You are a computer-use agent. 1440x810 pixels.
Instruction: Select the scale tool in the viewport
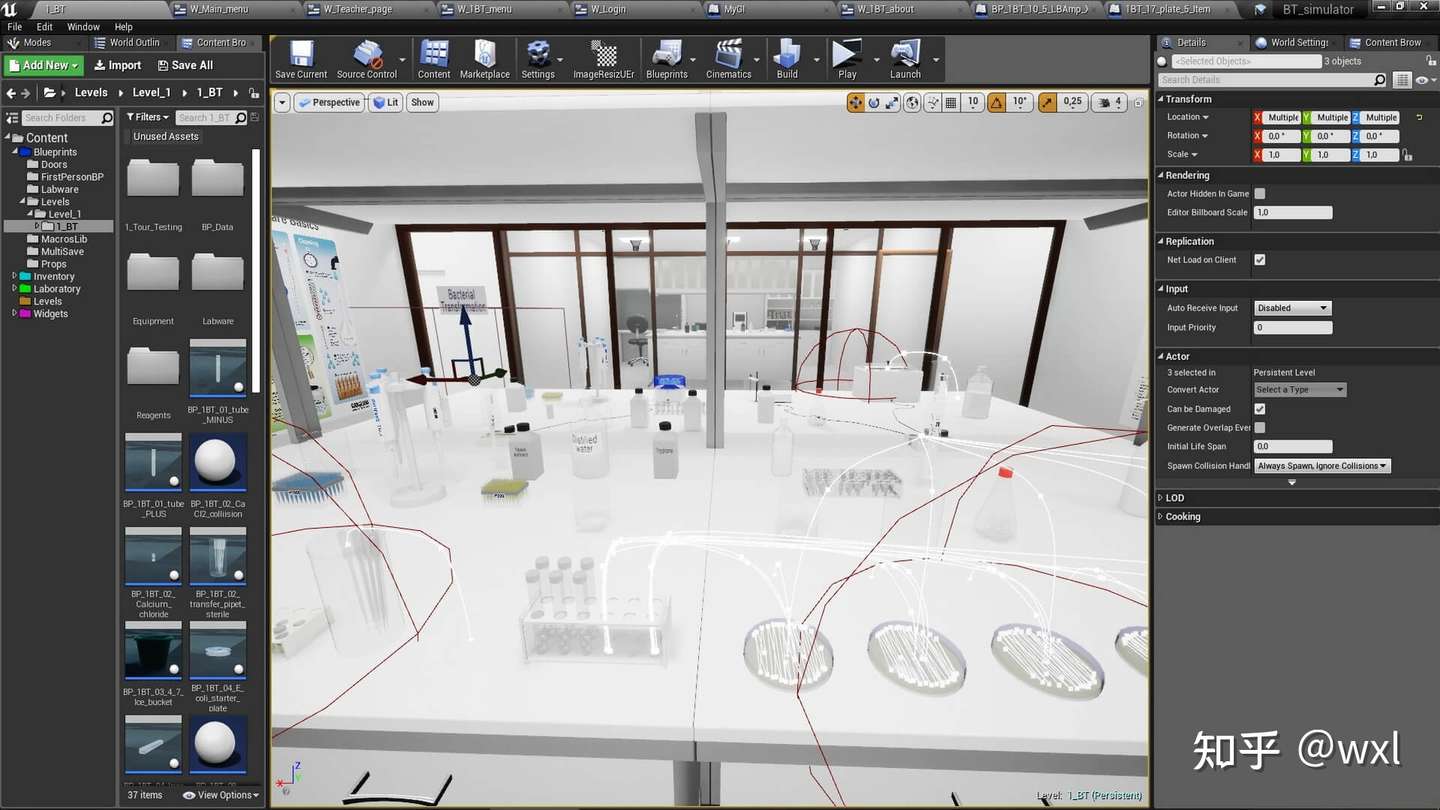pyautogui.click(x=891, y=102)
